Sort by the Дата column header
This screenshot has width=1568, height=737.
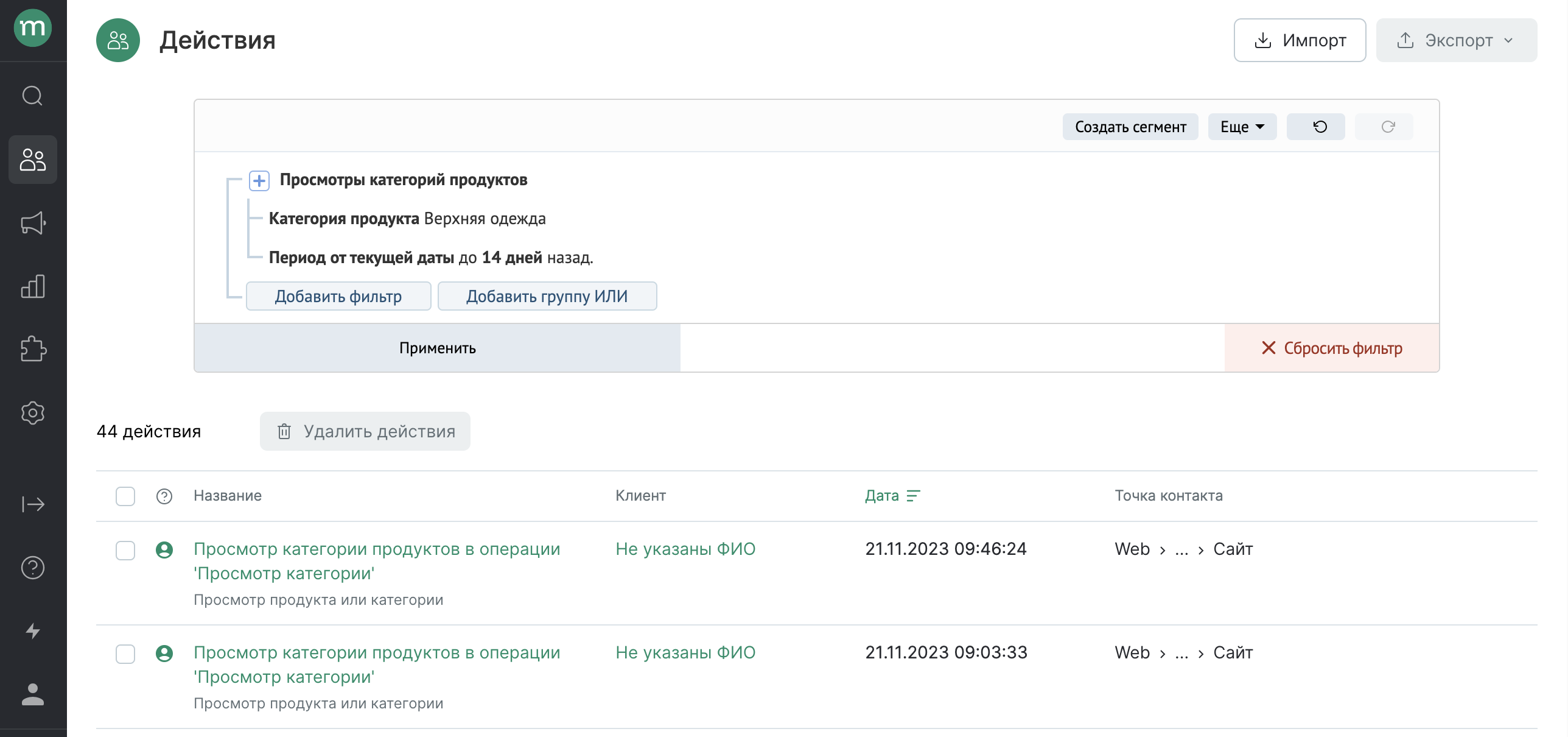point(882,496)
